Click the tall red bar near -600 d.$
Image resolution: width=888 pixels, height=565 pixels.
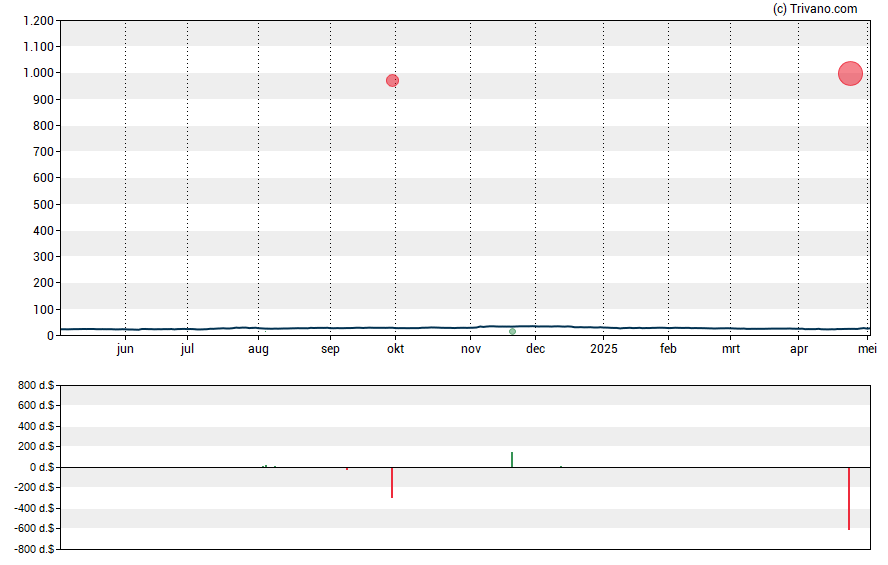[x=849, y=498]
